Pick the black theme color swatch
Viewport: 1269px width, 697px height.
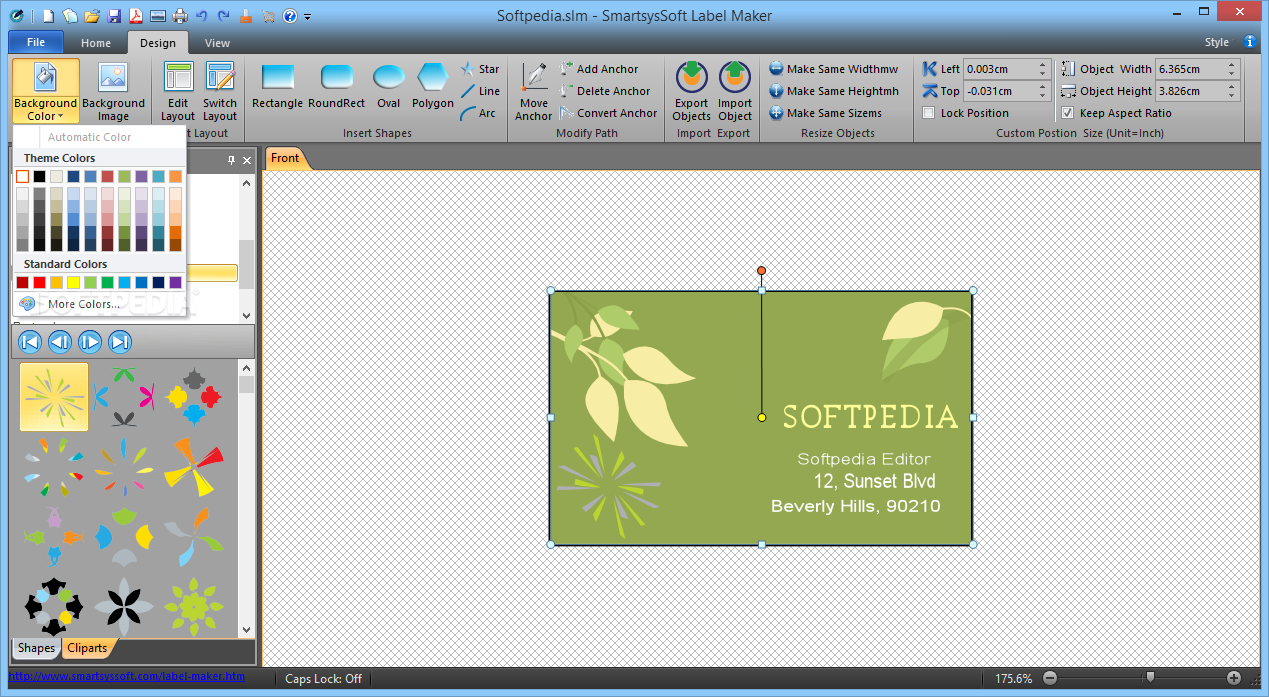click(x=39, y=176)
